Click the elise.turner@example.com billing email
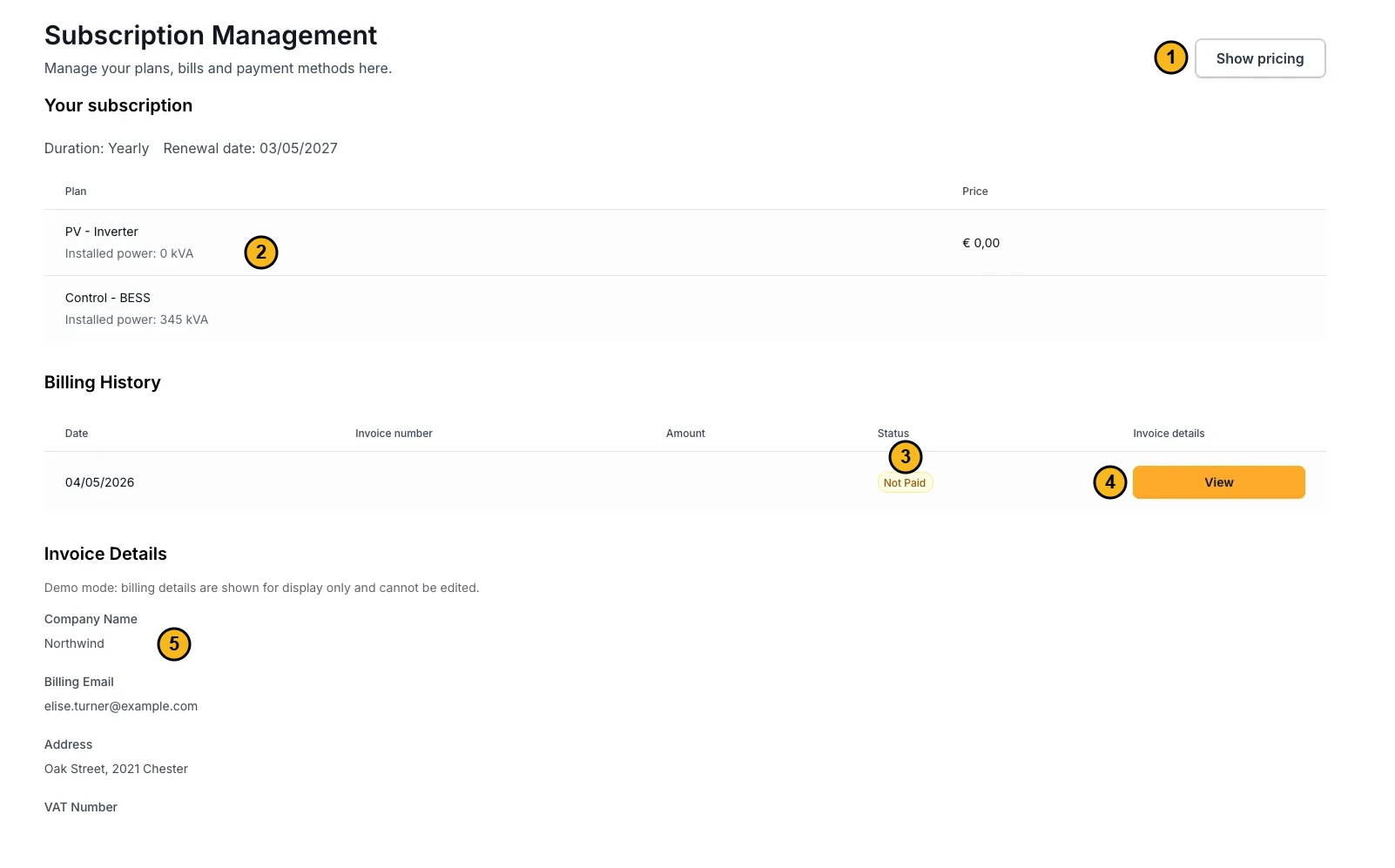This screenshot has height=868, width=1395. [x=121, y=706]
